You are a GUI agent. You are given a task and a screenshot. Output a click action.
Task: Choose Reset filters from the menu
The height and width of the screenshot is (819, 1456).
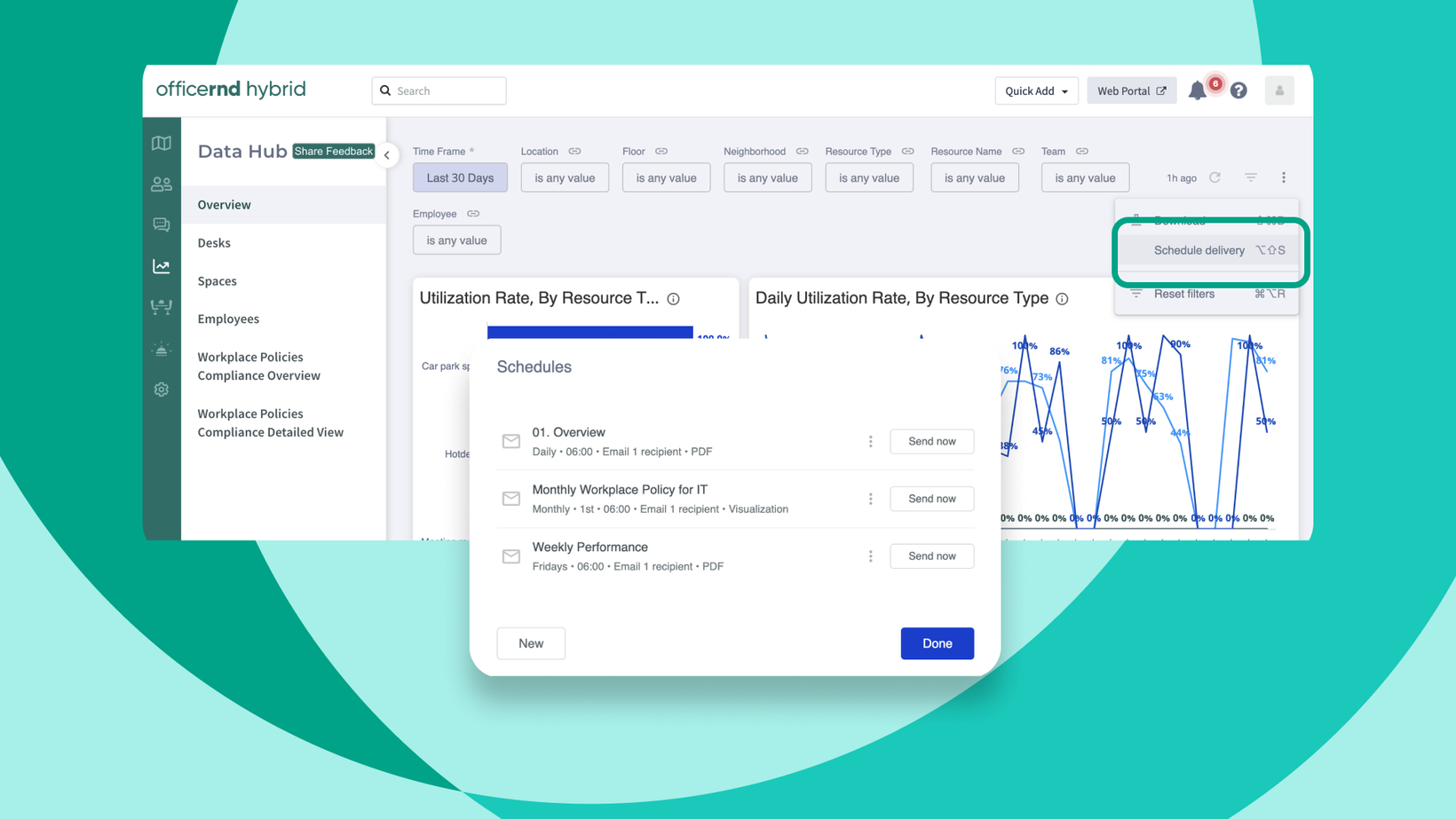pyautogui.click(x=1207, y=294)
